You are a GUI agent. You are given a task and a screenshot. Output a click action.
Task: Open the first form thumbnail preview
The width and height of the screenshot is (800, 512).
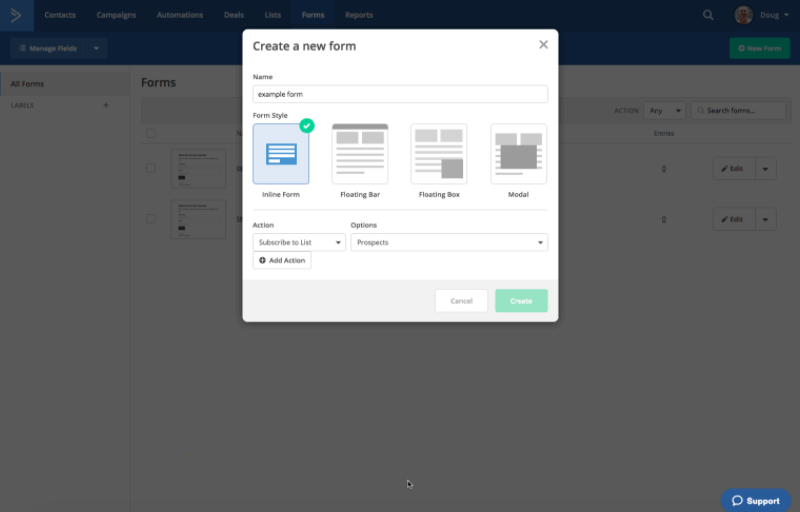198,168
